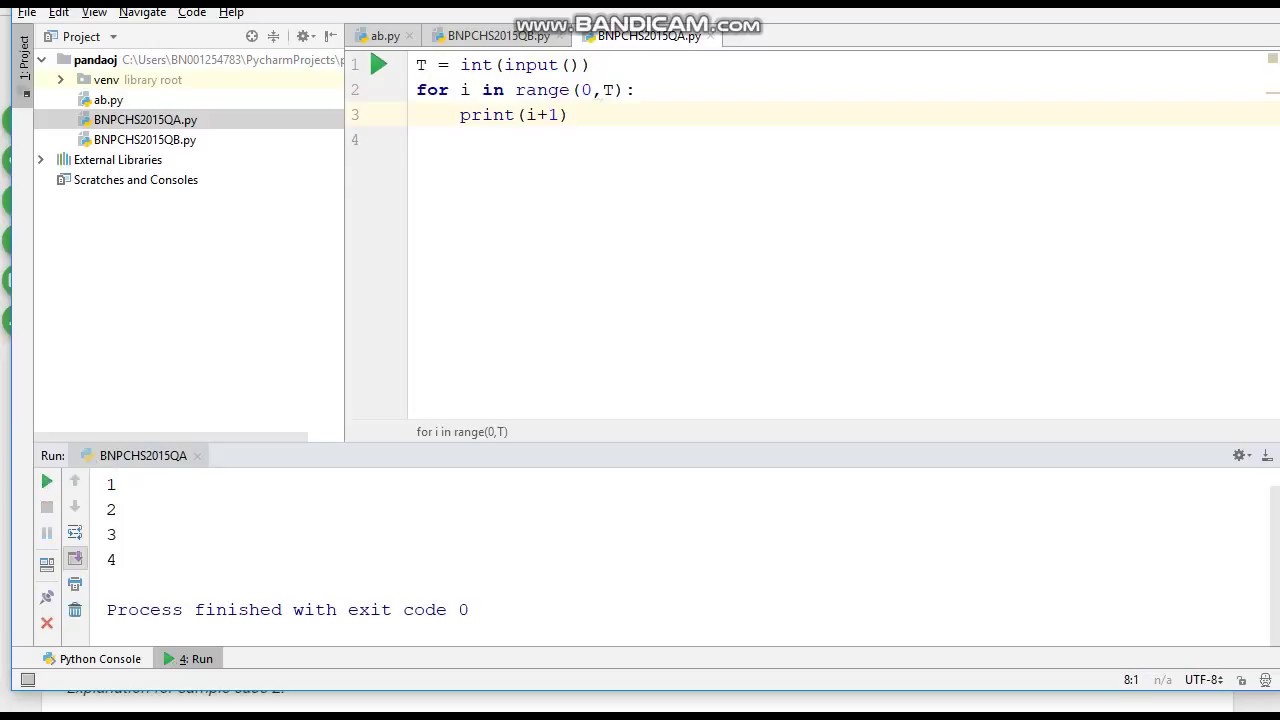
Task: Open the Run panel gear settings
Action: (1241, 455)
